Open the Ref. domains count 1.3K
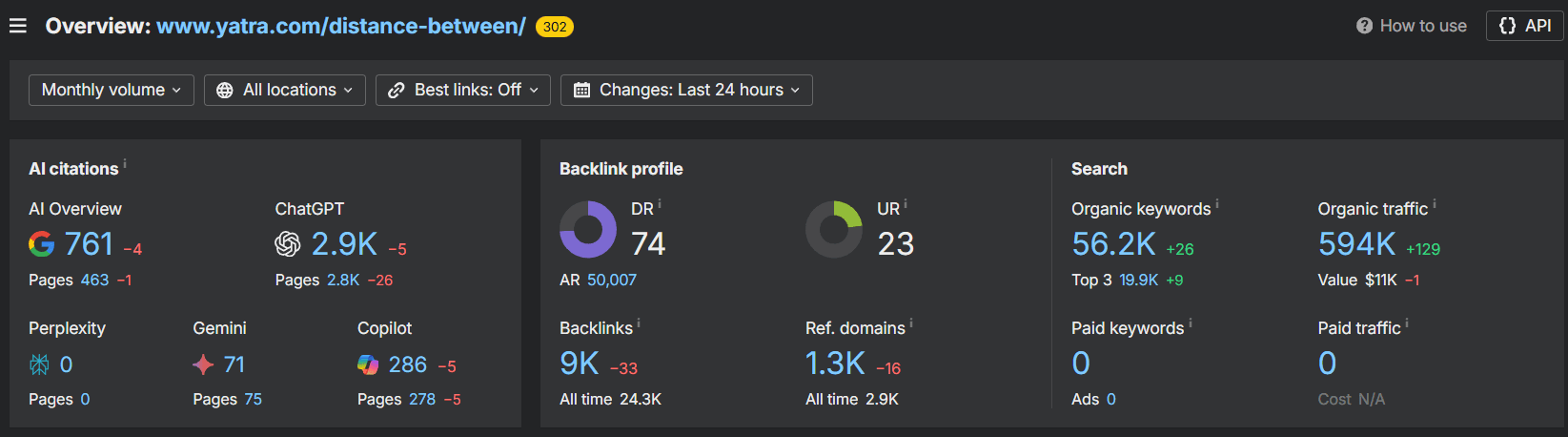1568x437 pixels. tap(835, 364)
